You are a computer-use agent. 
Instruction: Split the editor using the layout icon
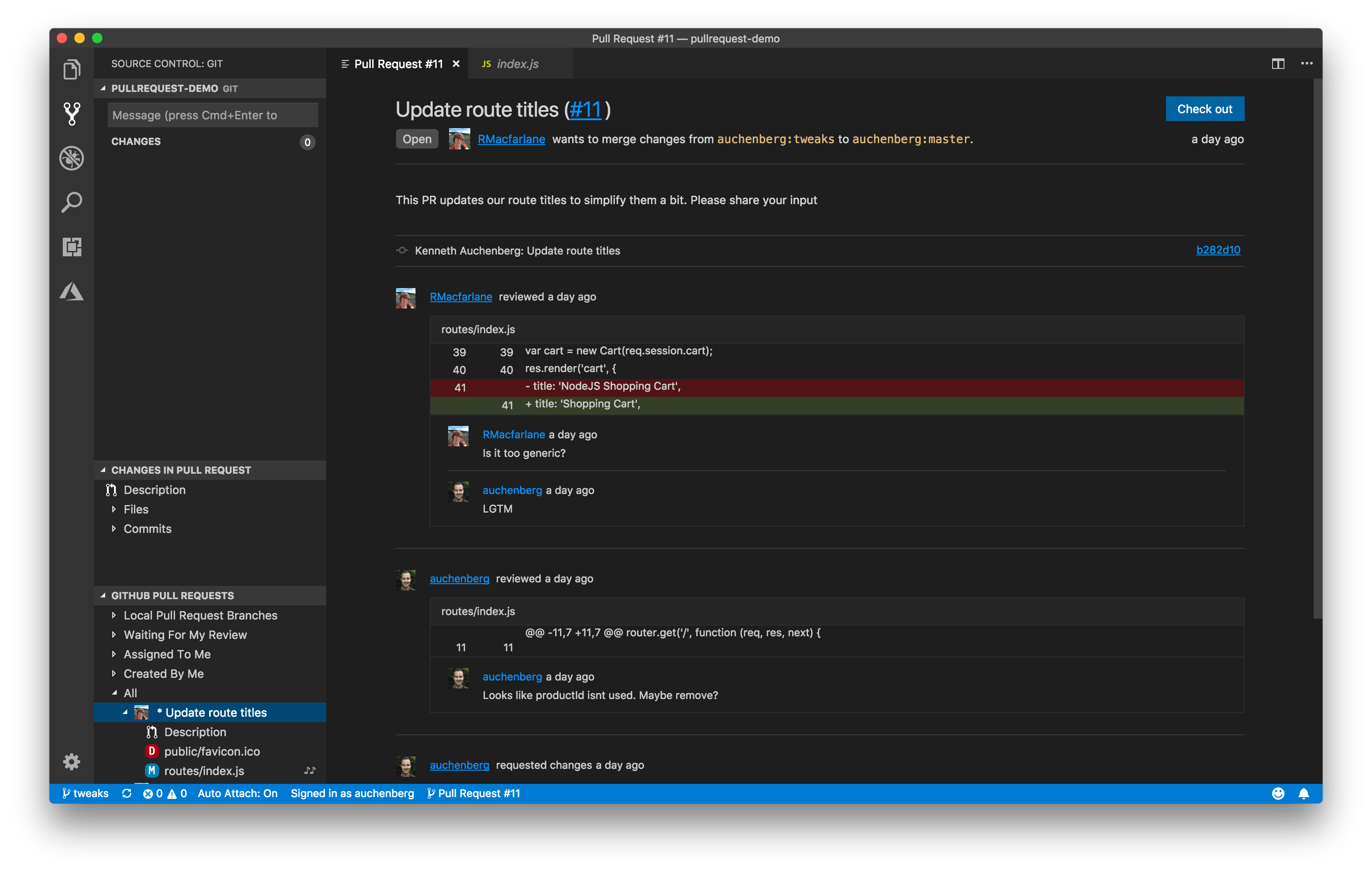1278,63
